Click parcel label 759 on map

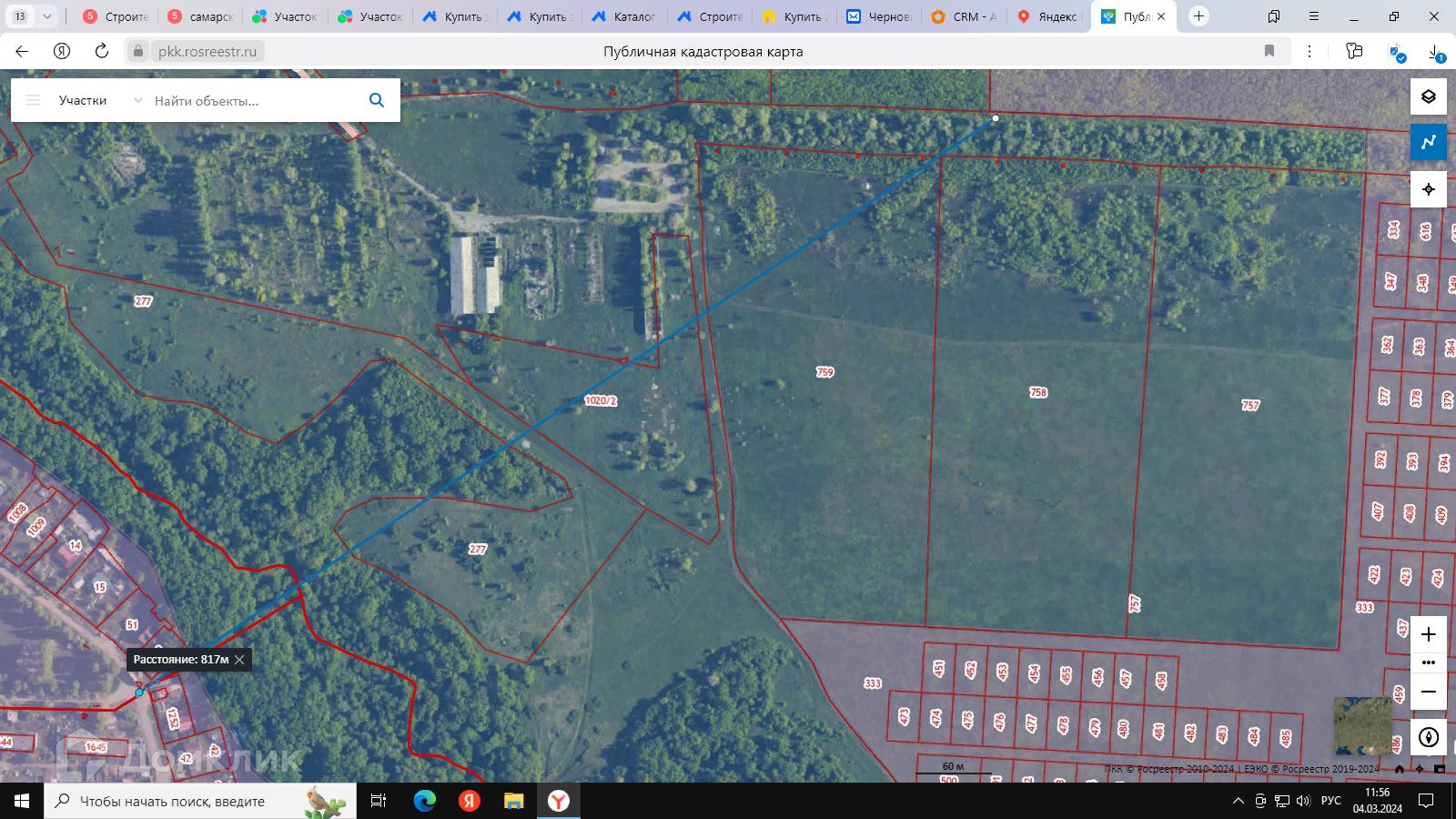coord(824,372)
